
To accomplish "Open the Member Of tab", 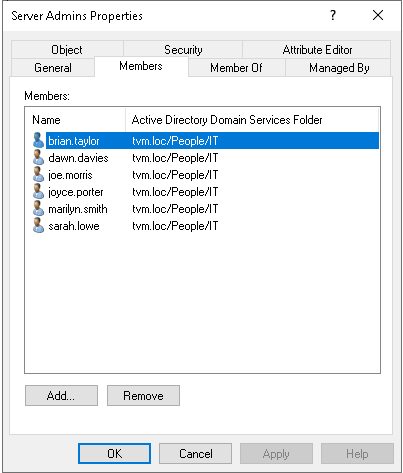I will click(236, 68).
